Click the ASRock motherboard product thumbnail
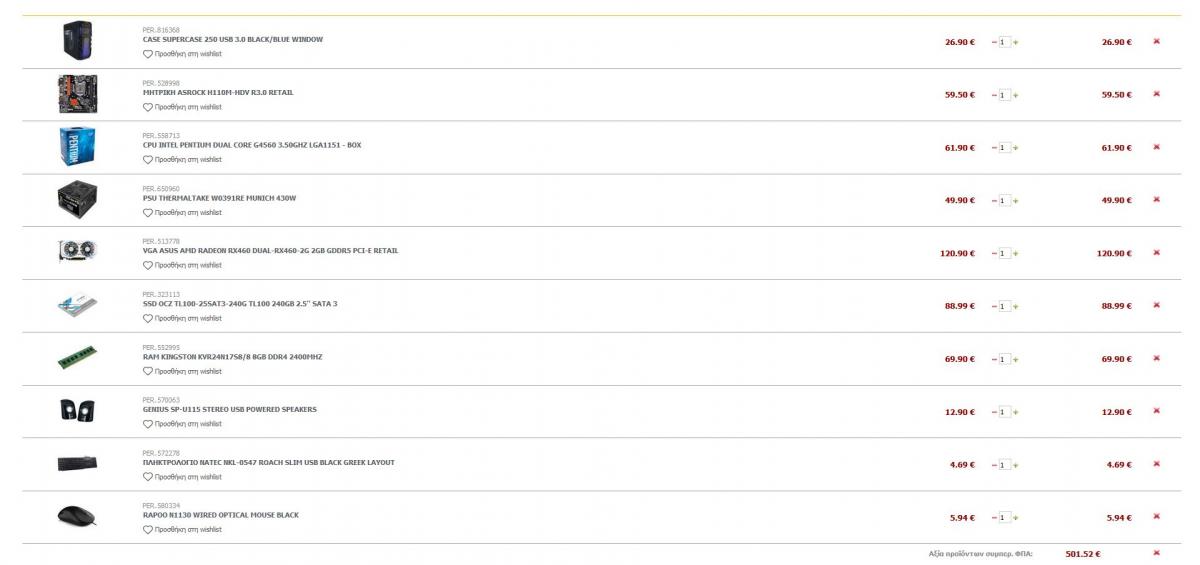 click(77, 94)
